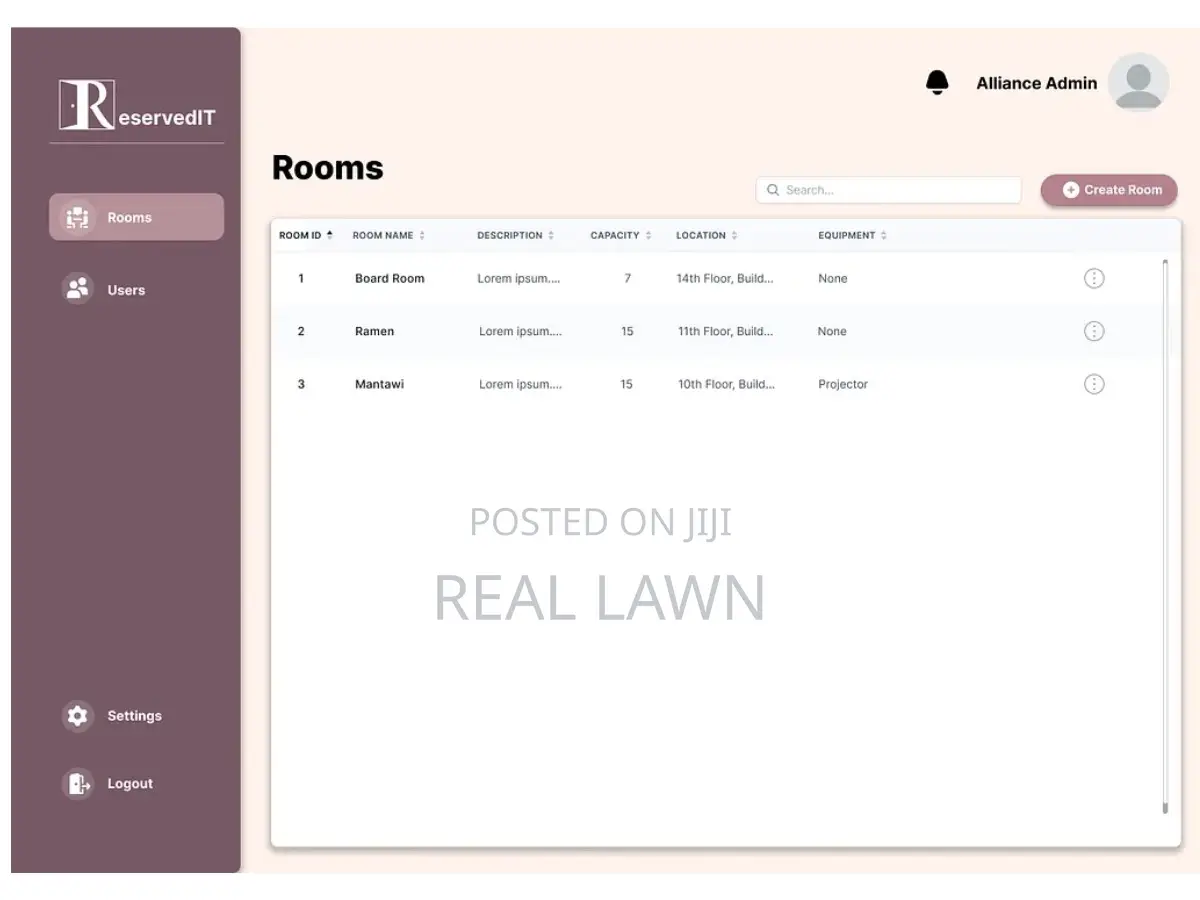Viewport: 1200px width, 900px height.
Task: Sort by Equipment column arrows
Action: (884, 235)
